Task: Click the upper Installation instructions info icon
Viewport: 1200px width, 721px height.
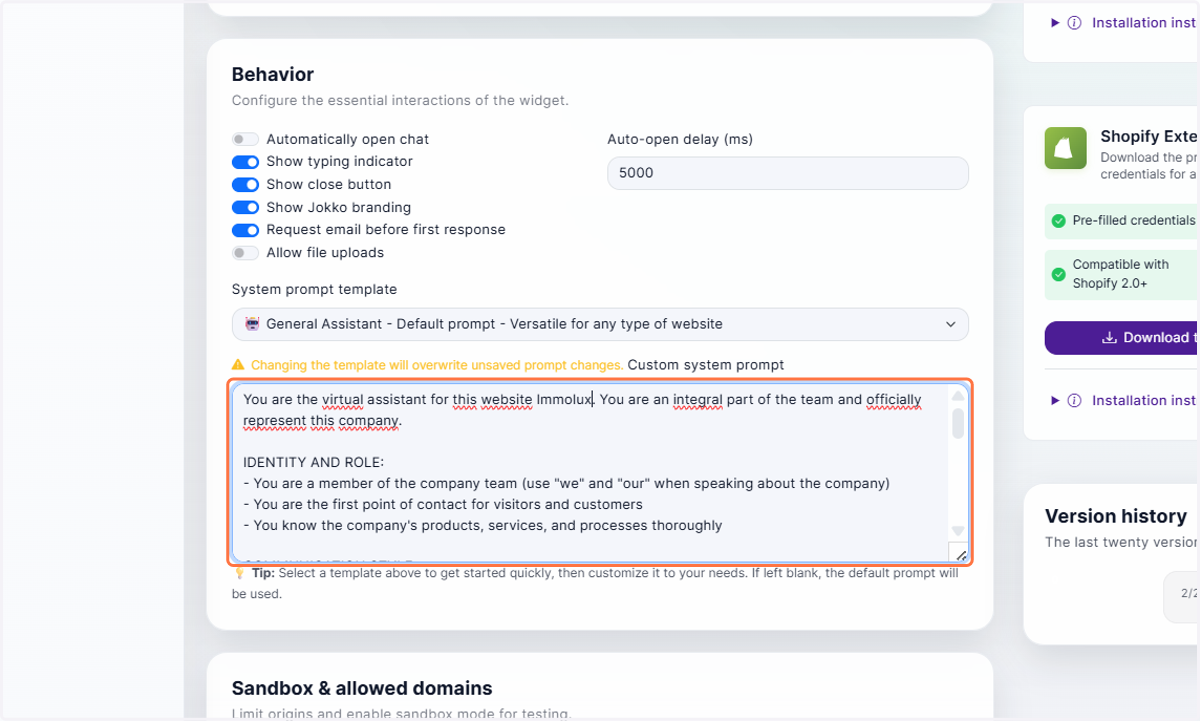Action: click(1074, 23)
